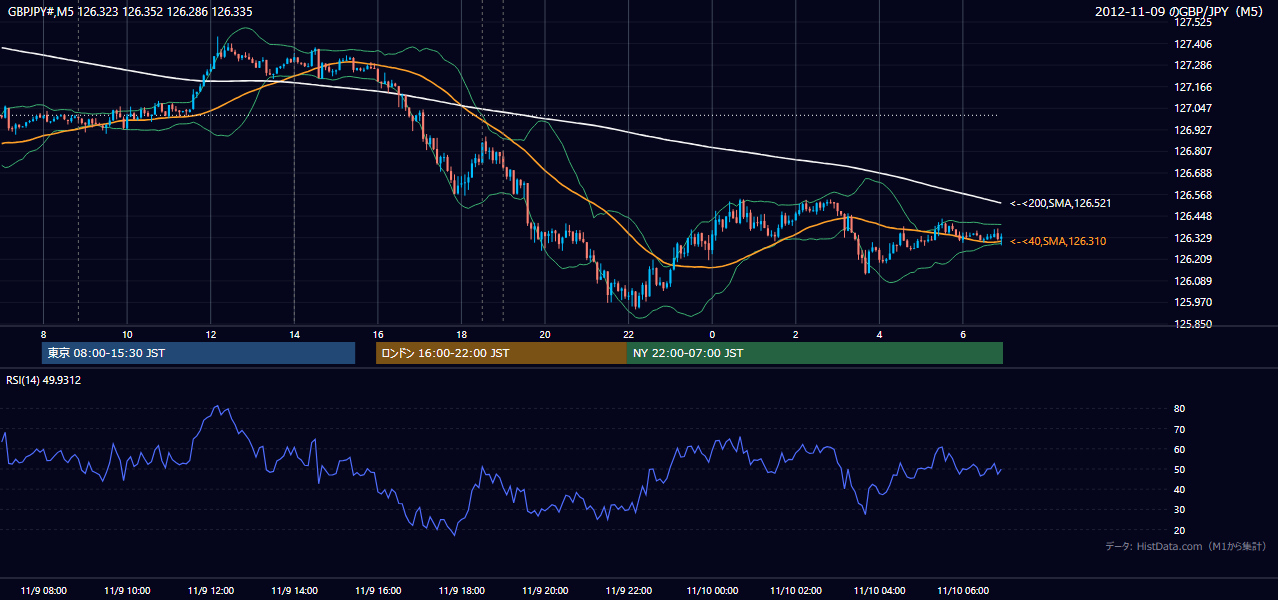This screenshot has height=600, width=1278.
Task: Click price axis value 126.807
Action: (x=1192, y=152)
